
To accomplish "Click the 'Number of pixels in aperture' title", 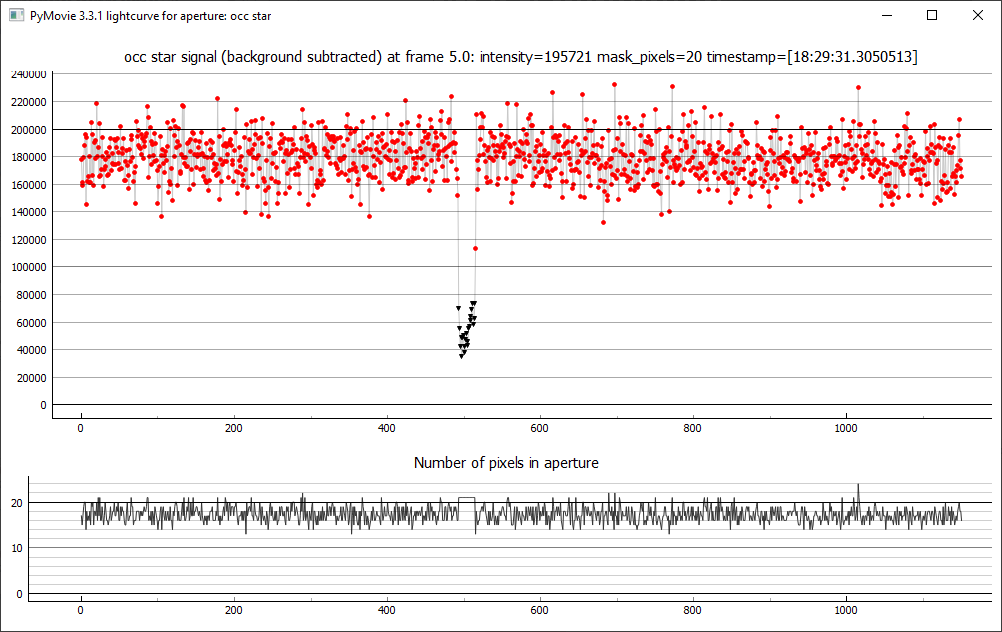I will (506, 463).
